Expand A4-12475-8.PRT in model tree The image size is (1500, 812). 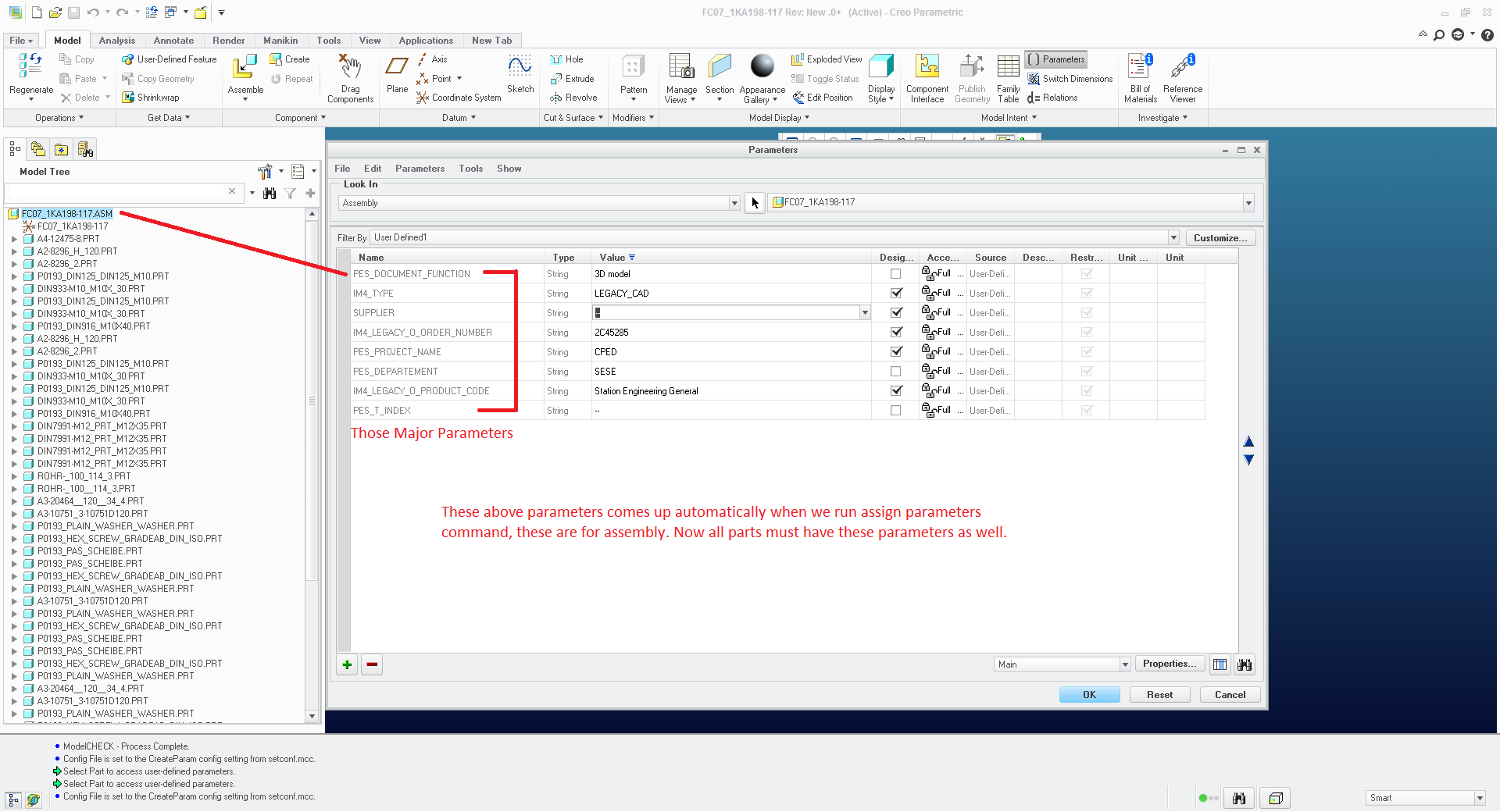(x=14, y=239)
